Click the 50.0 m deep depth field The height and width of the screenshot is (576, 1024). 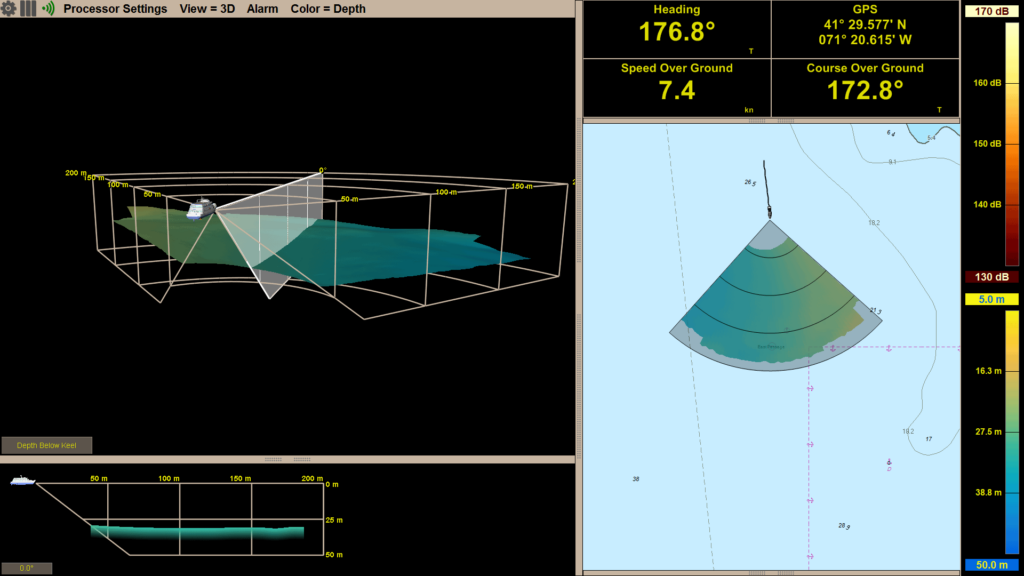991,565
